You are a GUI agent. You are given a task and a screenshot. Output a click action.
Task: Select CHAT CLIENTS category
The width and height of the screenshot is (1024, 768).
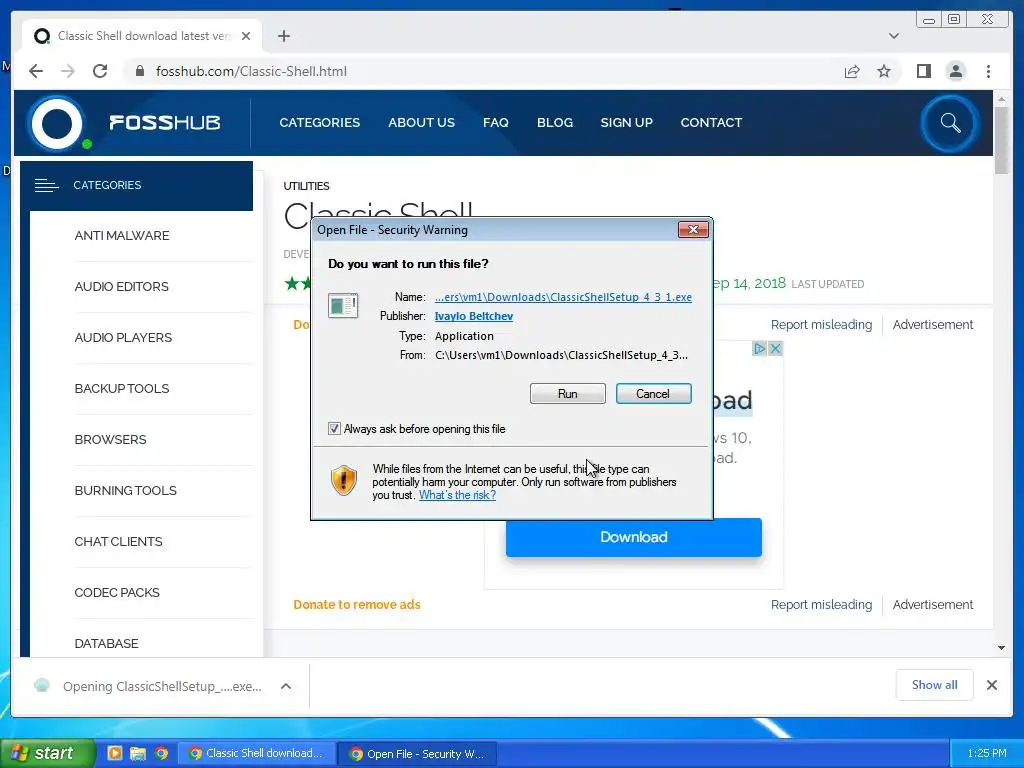pos(118,541)
